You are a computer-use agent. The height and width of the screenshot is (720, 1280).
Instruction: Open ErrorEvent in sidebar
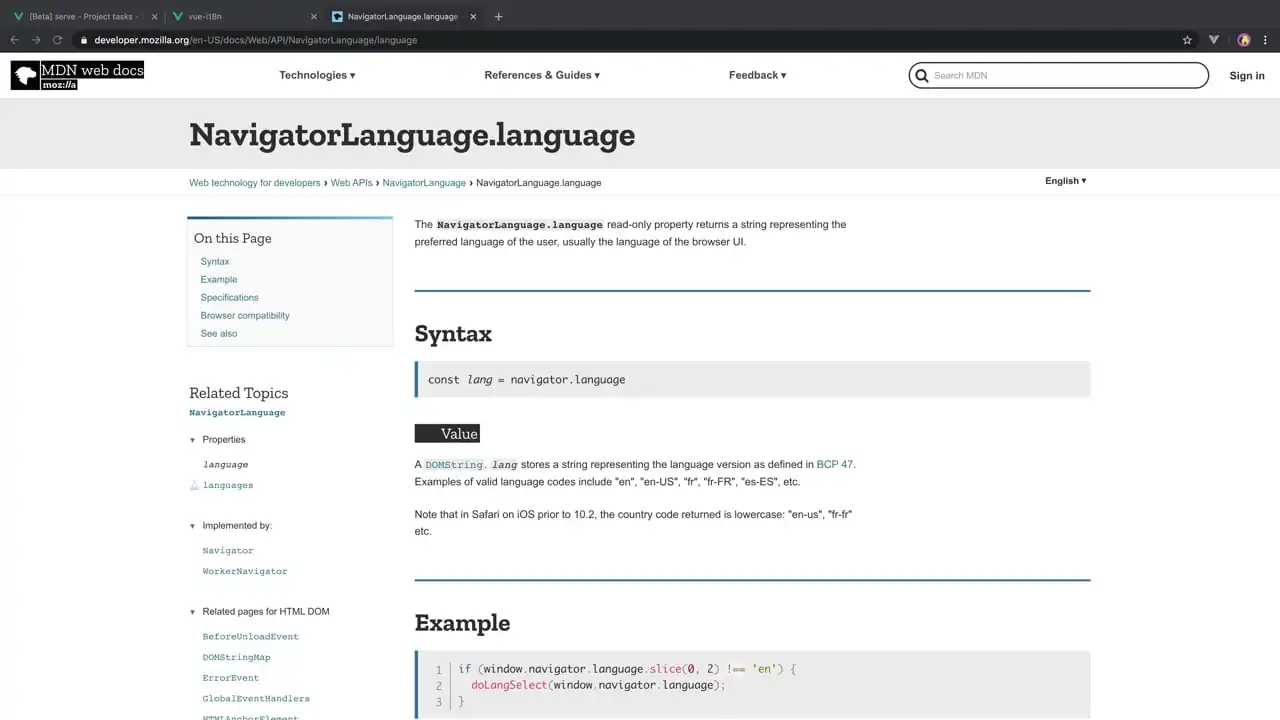[x=230, y=678]
